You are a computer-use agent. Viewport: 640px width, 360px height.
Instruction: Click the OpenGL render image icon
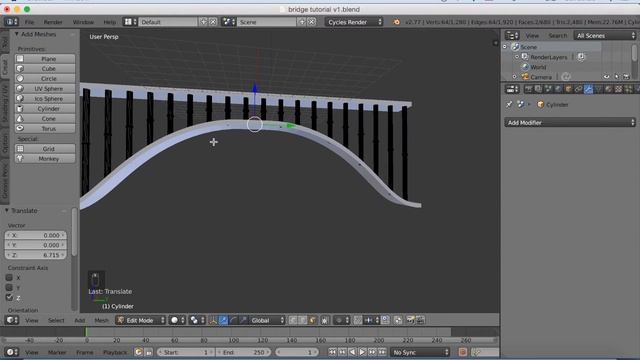410,320
